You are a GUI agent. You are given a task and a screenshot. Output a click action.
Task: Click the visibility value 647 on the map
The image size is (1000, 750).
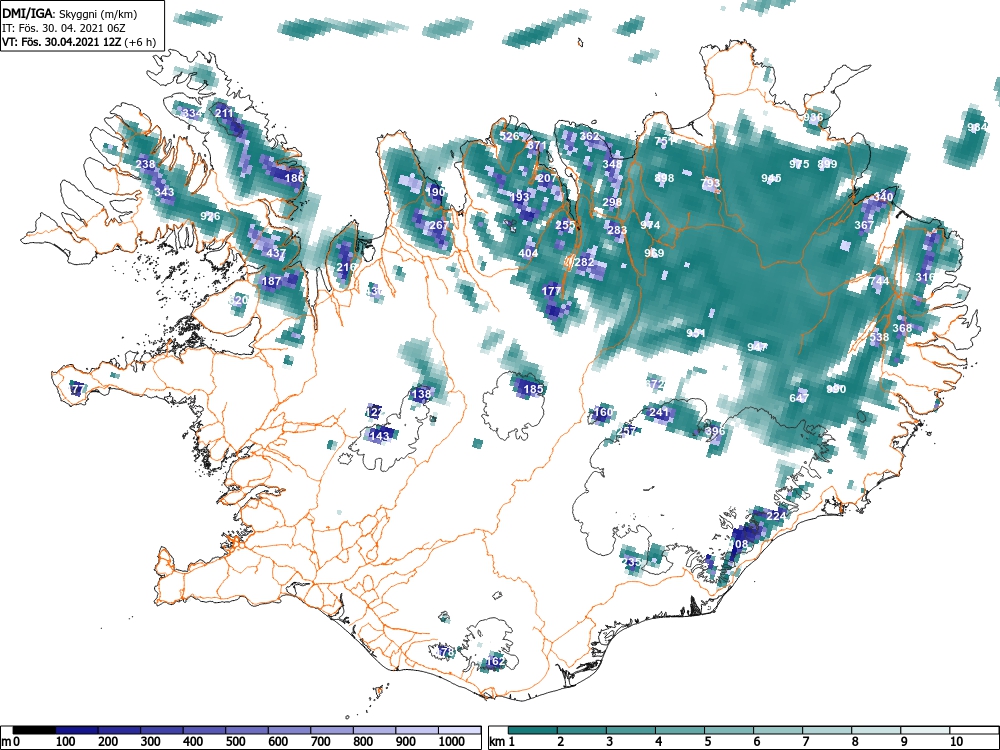[x=799, y=397]
